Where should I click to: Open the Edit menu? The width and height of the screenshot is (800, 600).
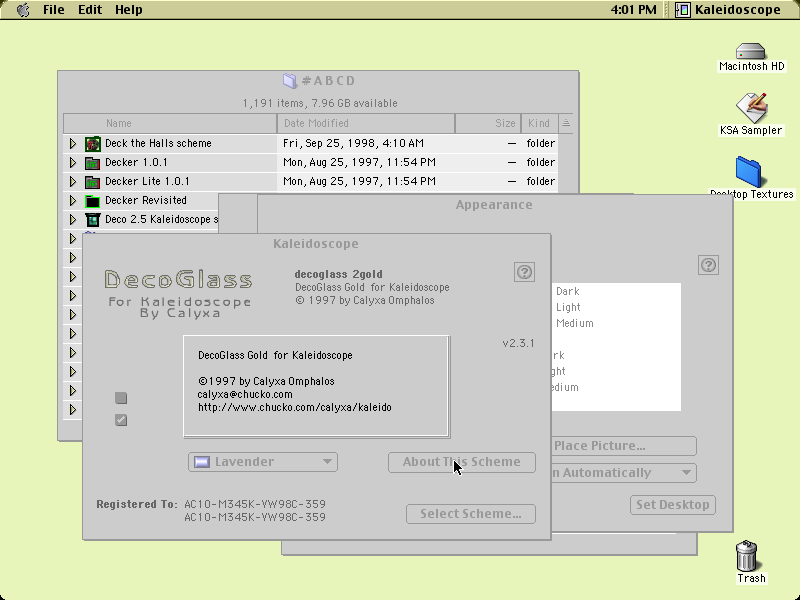click(x=90, y=10)
